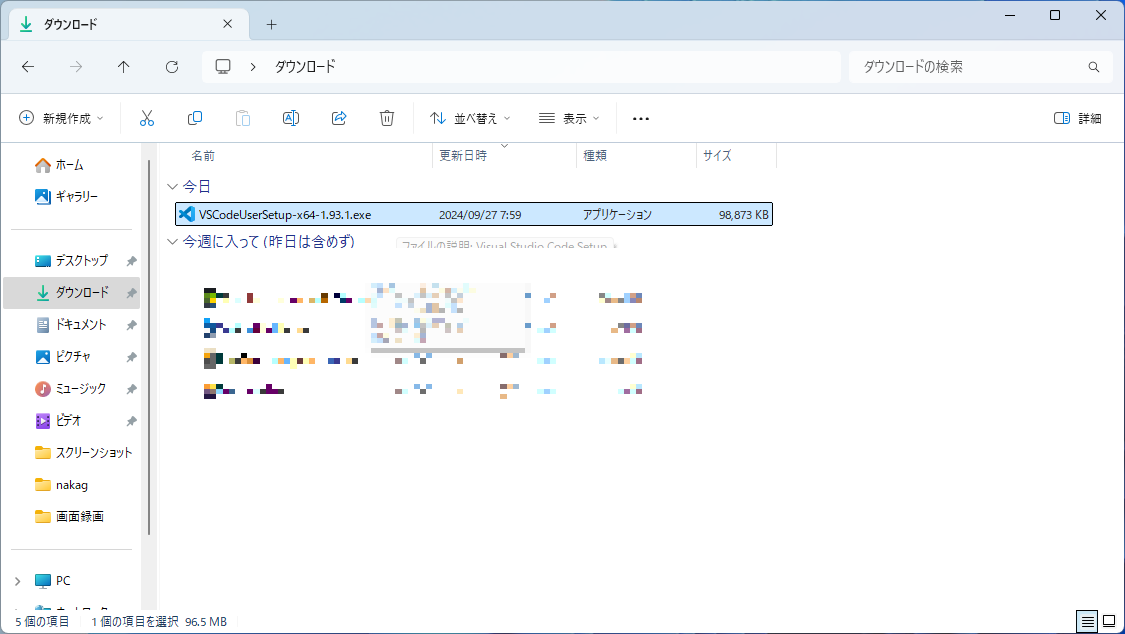Expand the PC tree node
Viewport: 1125px width, 634px height.
(x=18, y=581)
